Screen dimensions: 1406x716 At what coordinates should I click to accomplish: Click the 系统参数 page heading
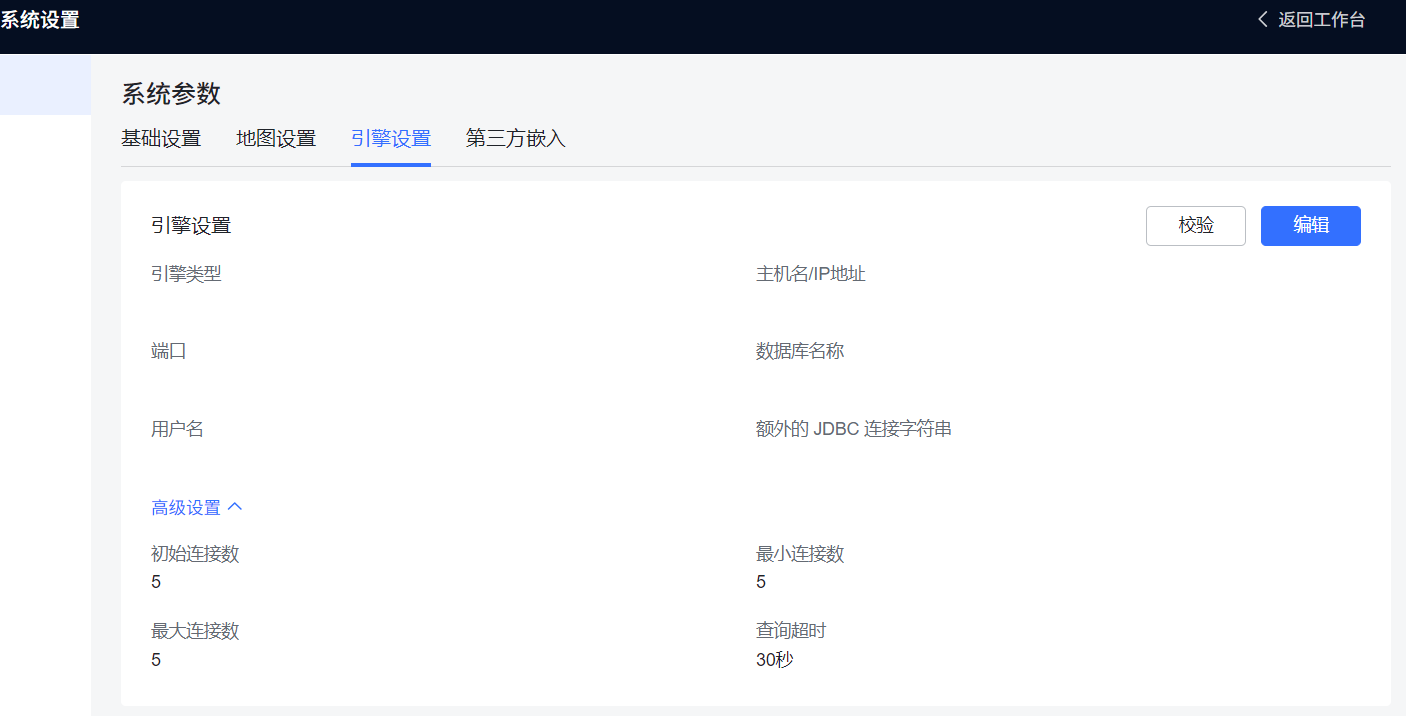(171, 94)
